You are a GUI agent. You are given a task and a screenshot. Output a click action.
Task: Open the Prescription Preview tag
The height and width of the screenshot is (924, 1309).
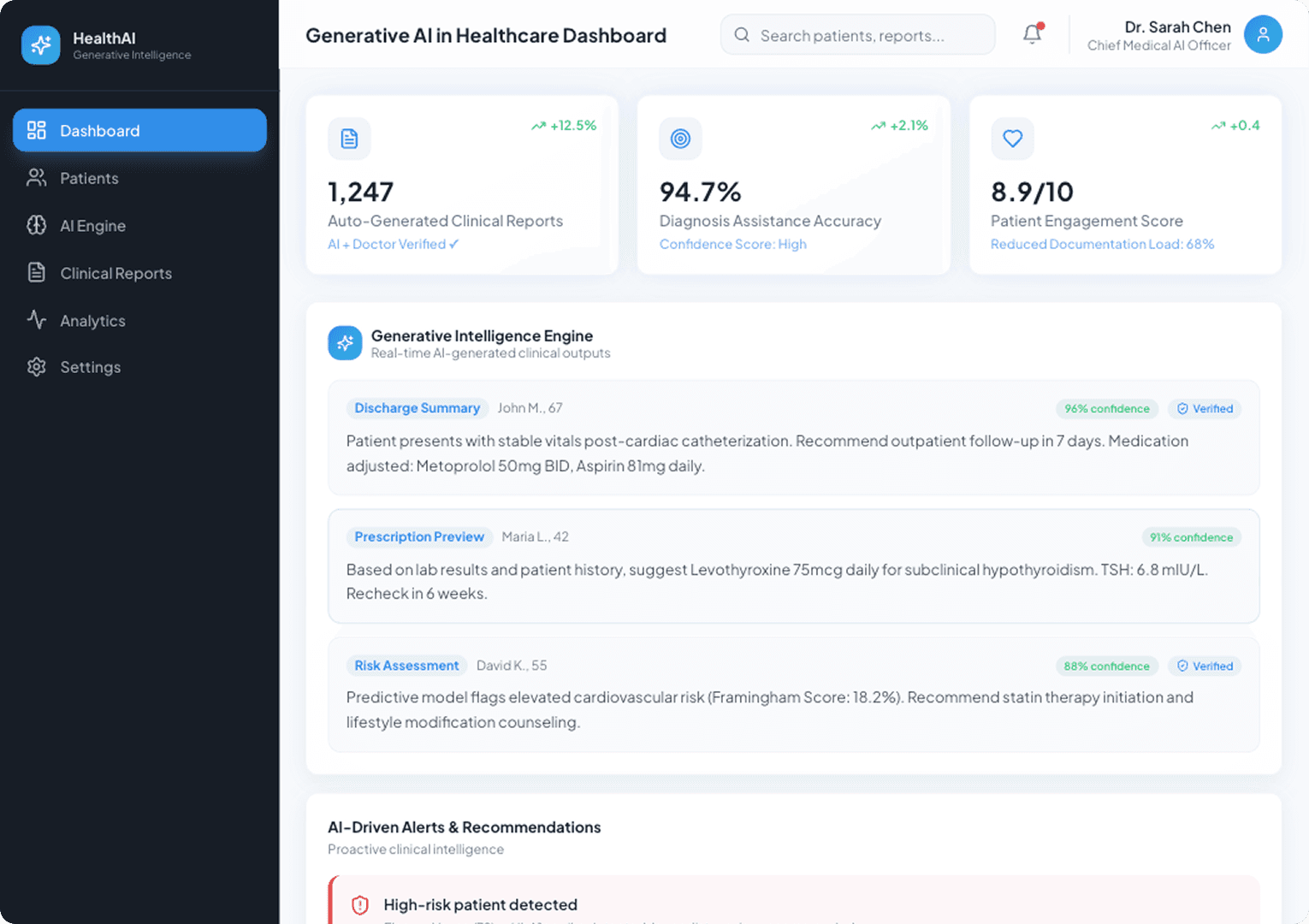(419, 536)
